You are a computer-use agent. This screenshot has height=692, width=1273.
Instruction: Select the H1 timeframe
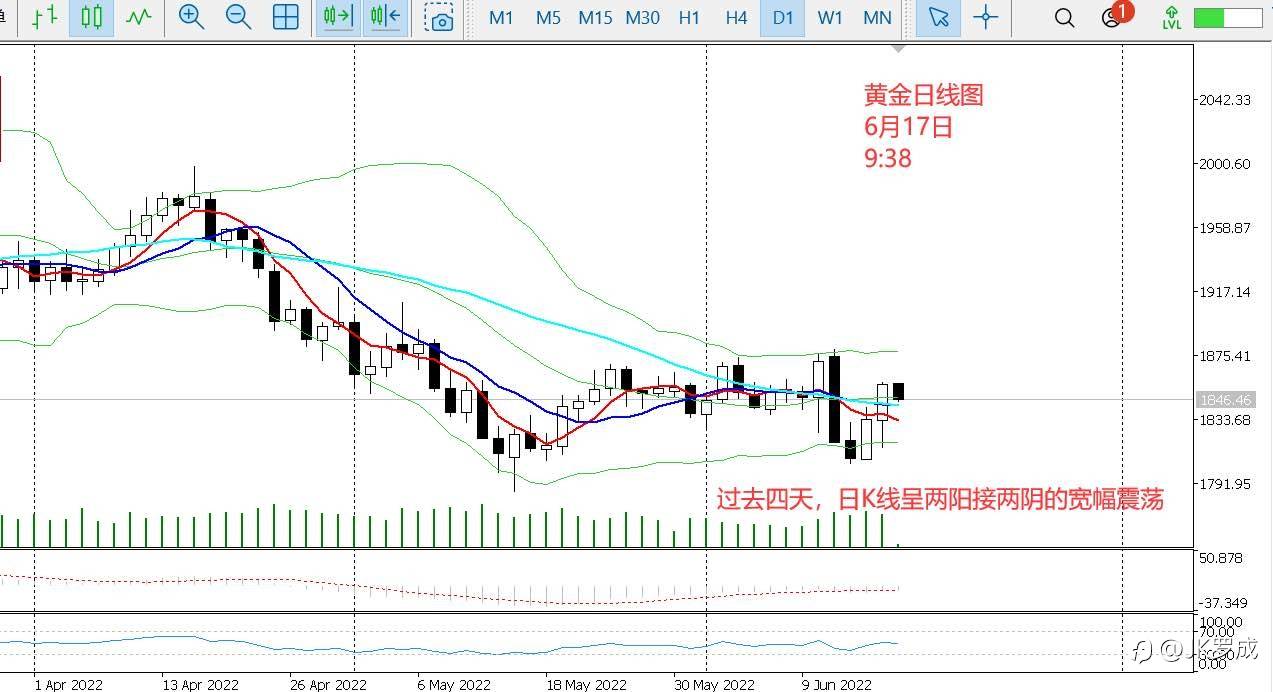coord(689,18)
